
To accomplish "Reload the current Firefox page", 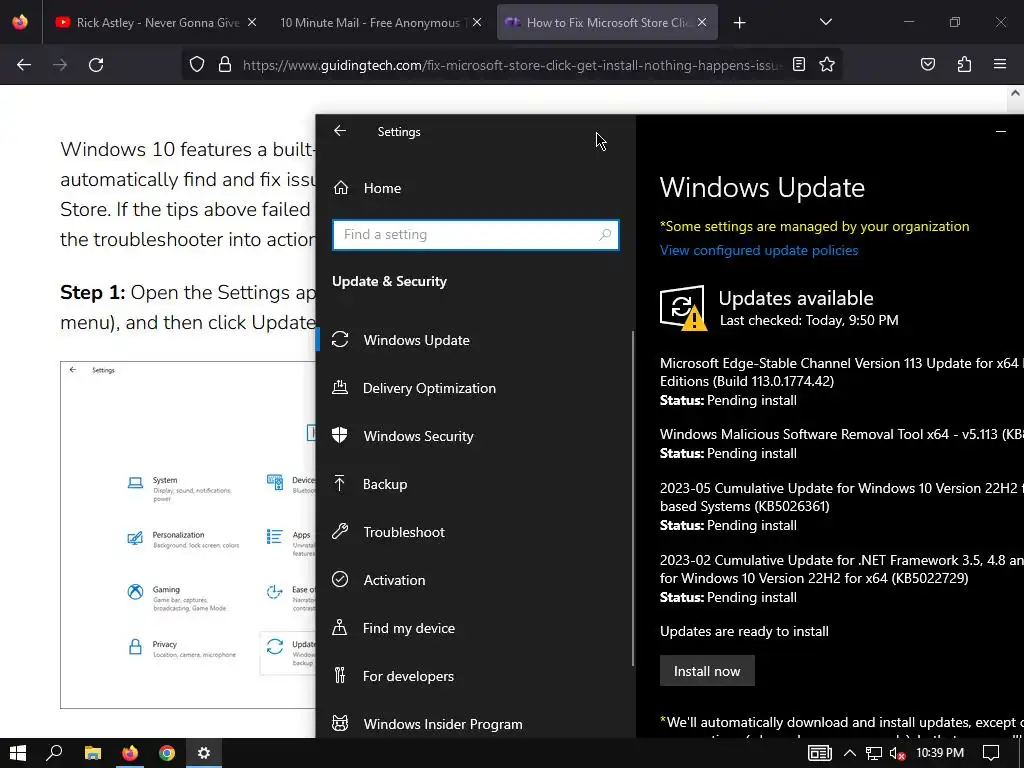I will point(96,65).
